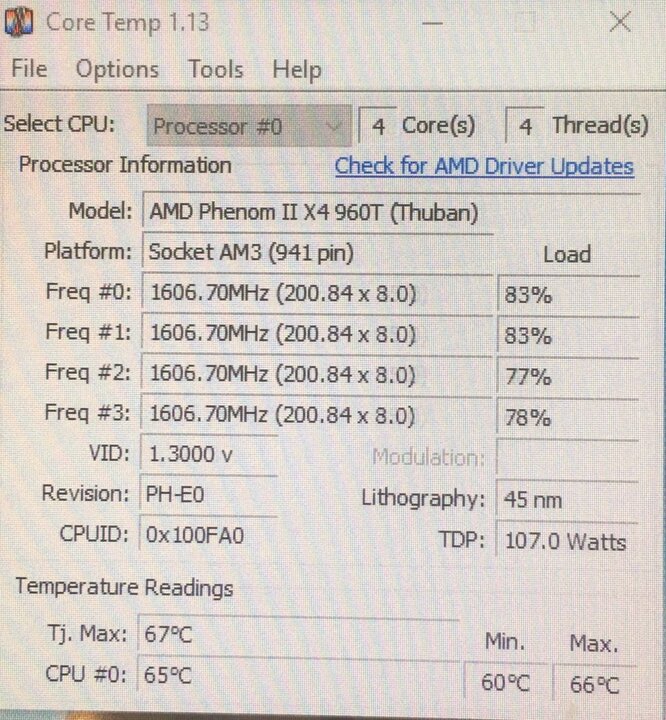
Task: Minimize the Core Temp window
Action: (432, 22)
